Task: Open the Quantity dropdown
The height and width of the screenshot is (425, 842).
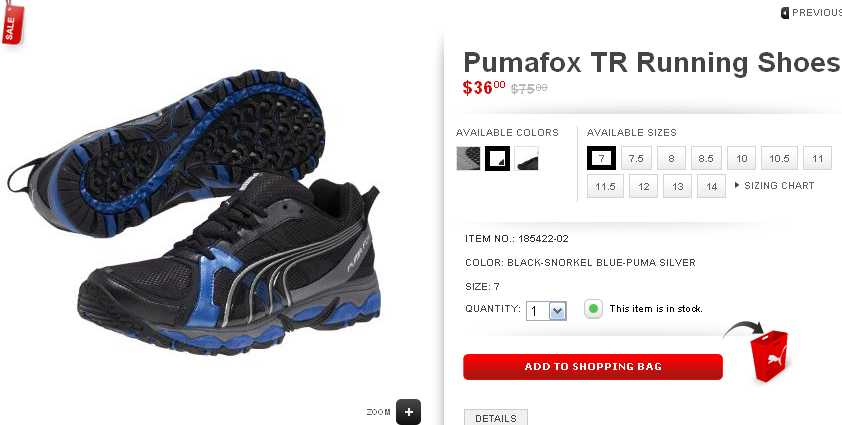Action: coord(546,311)
